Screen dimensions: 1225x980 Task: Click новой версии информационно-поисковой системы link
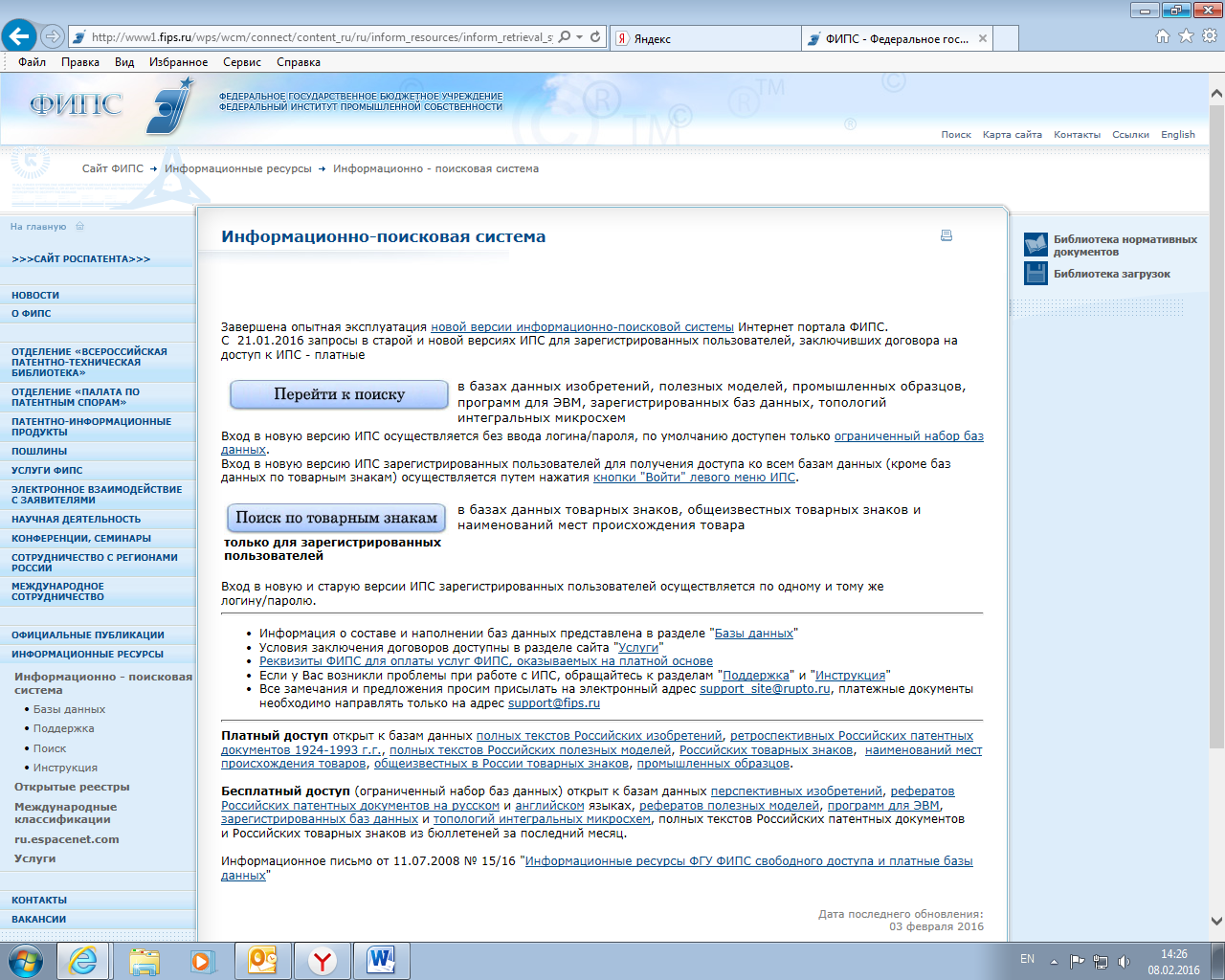[582, 327]
